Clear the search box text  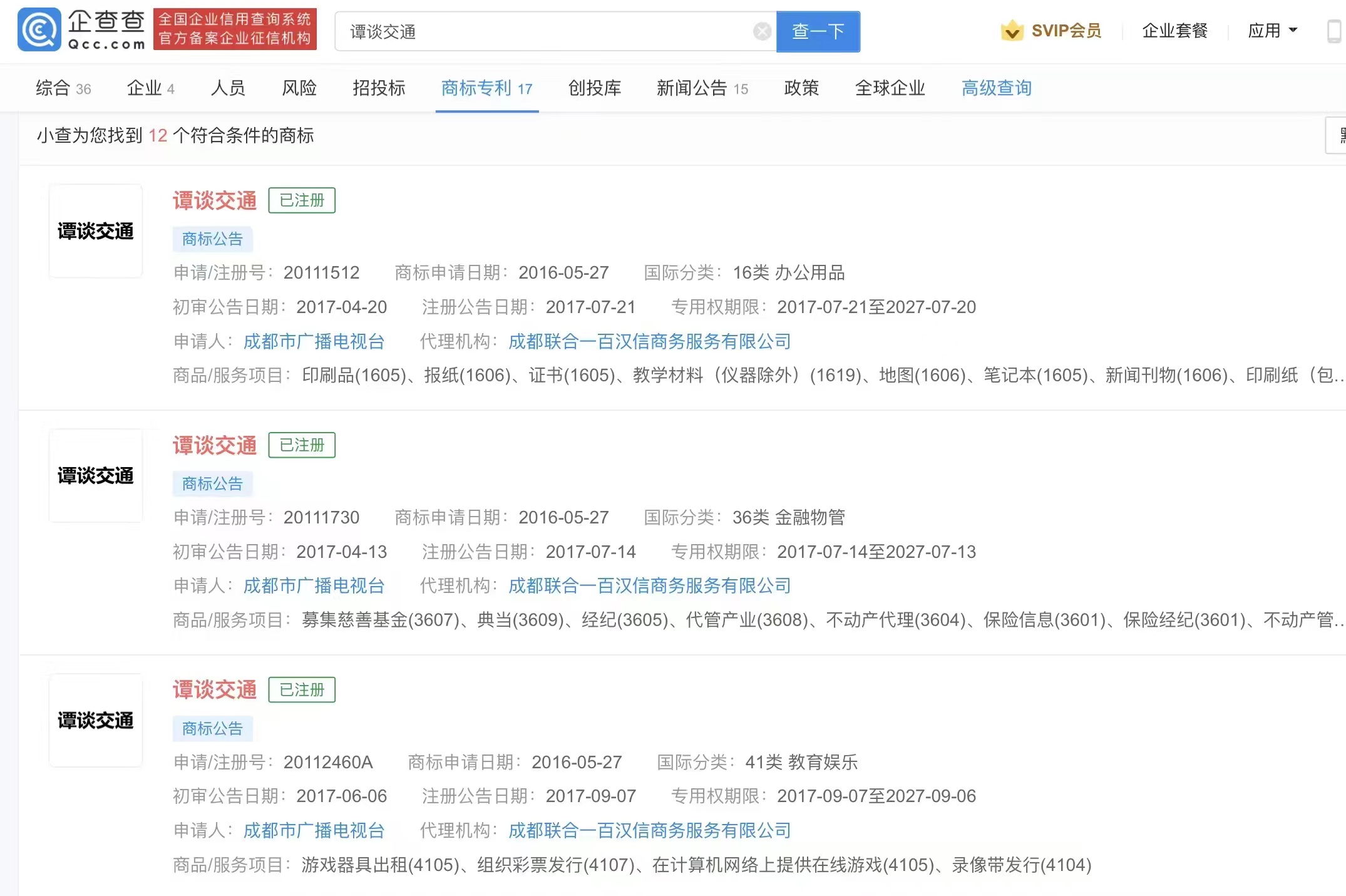[761, 31]
